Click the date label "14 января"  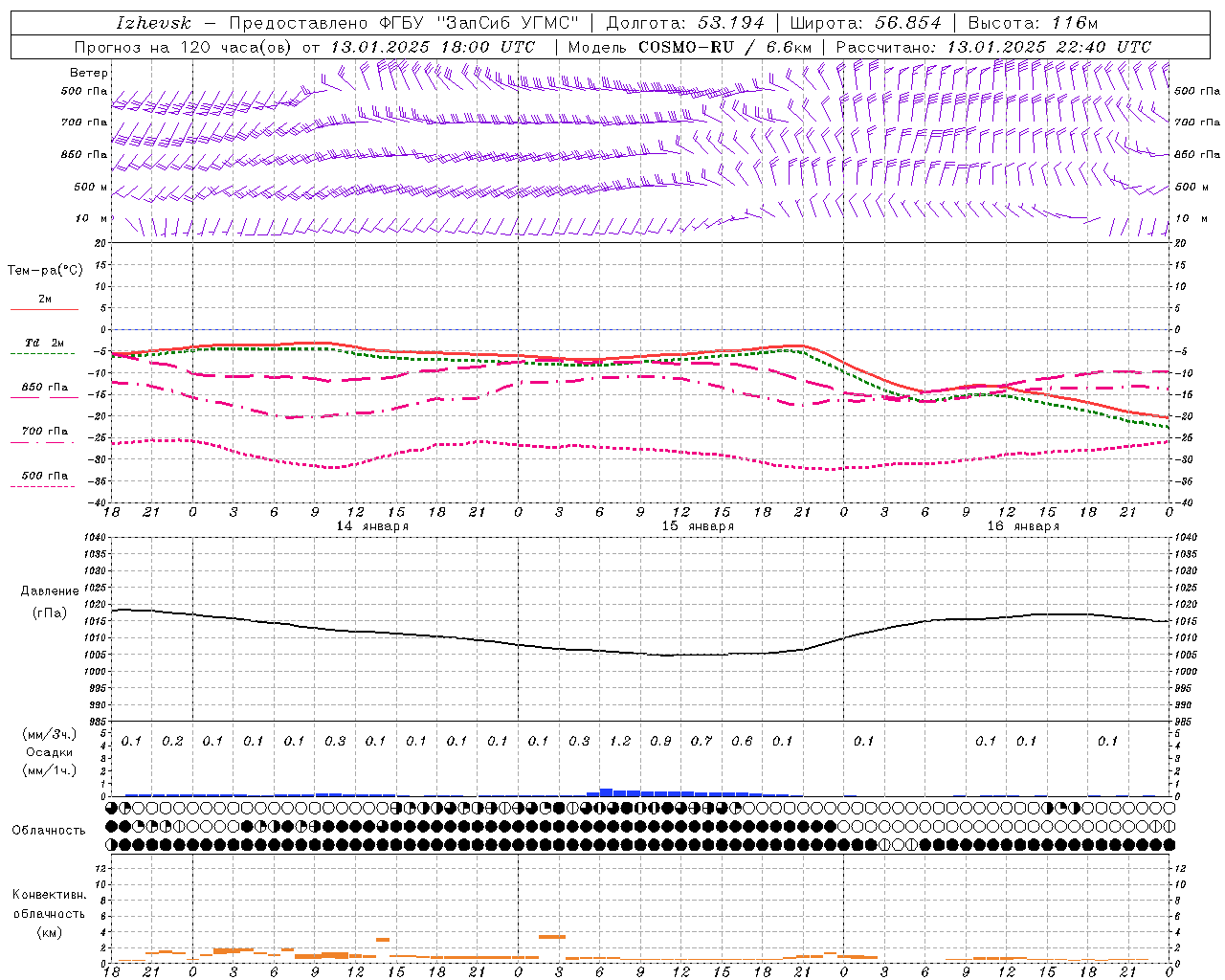372,526
